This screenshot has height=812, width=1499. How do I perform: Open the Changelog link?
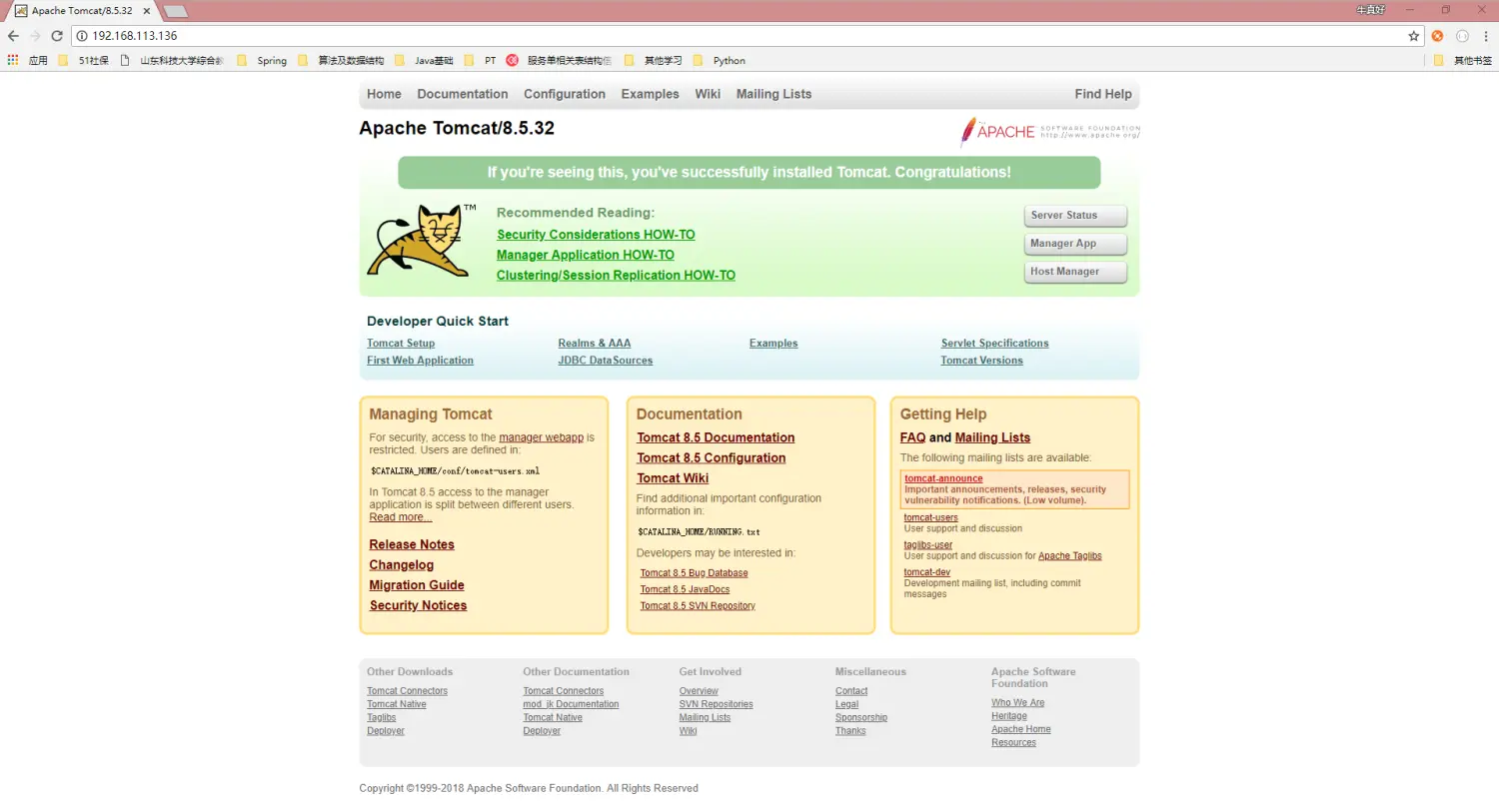402,565
